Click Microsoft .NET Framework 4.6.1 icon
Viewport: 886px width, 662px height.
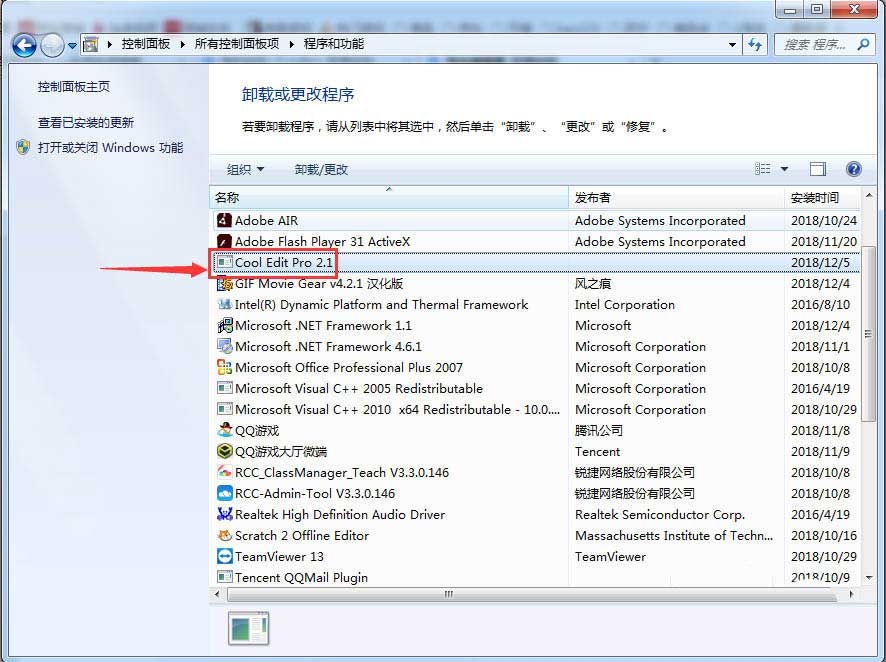pyautogui.click(x=224, y=346)
